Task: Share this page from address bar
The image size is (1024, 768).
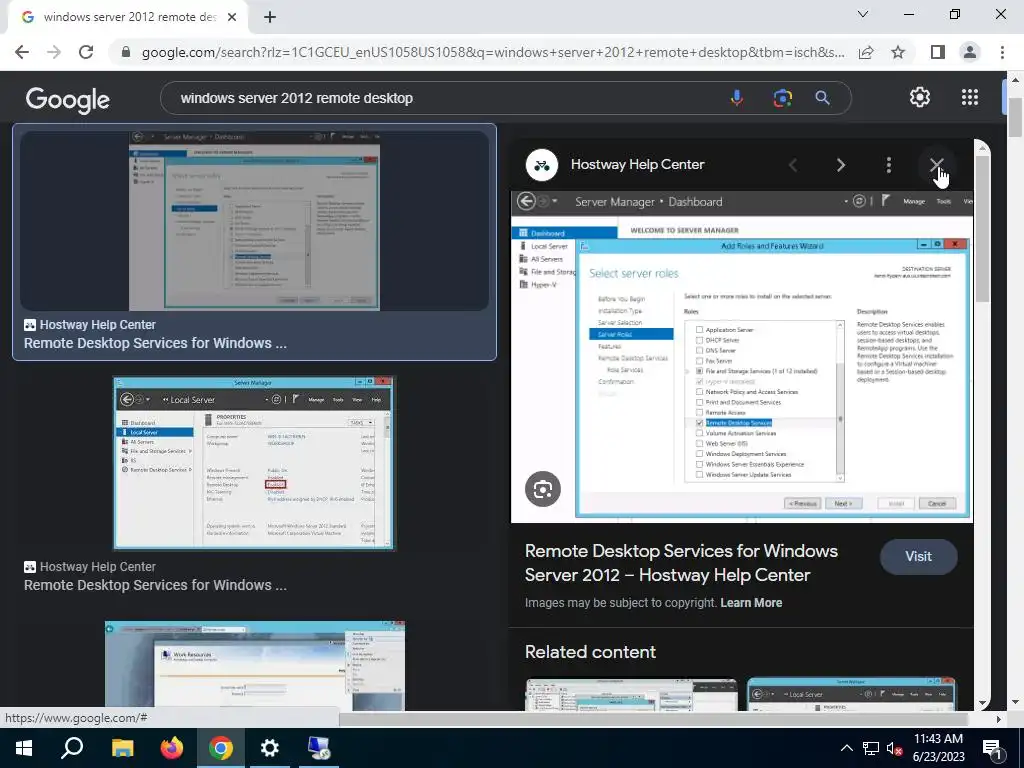Action: click(x=866, y=52)
